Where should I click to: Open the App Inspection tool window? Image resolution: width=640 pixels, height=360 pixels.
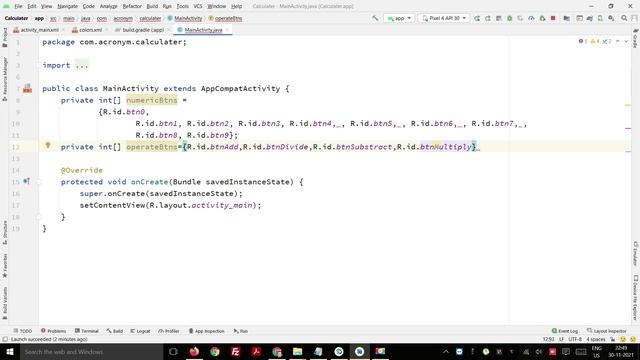click(207, 331)
